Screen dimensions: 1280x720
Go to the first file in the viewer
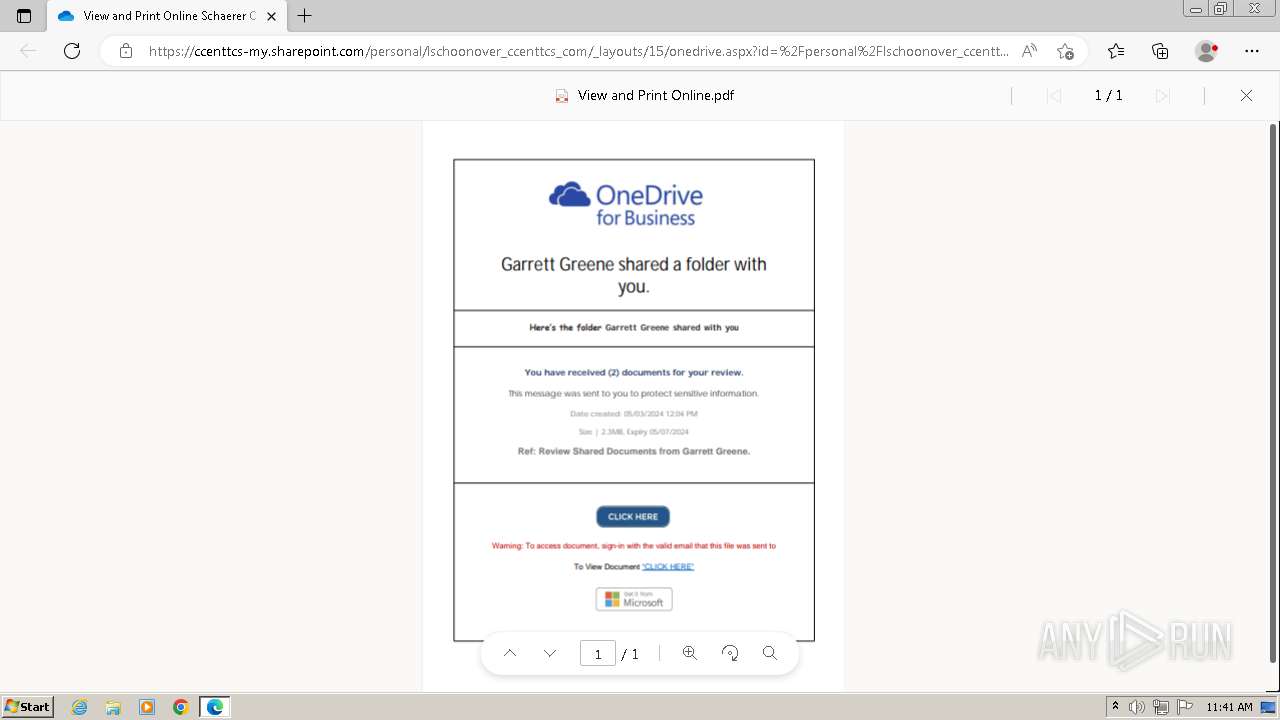(x=1053, y=96)
